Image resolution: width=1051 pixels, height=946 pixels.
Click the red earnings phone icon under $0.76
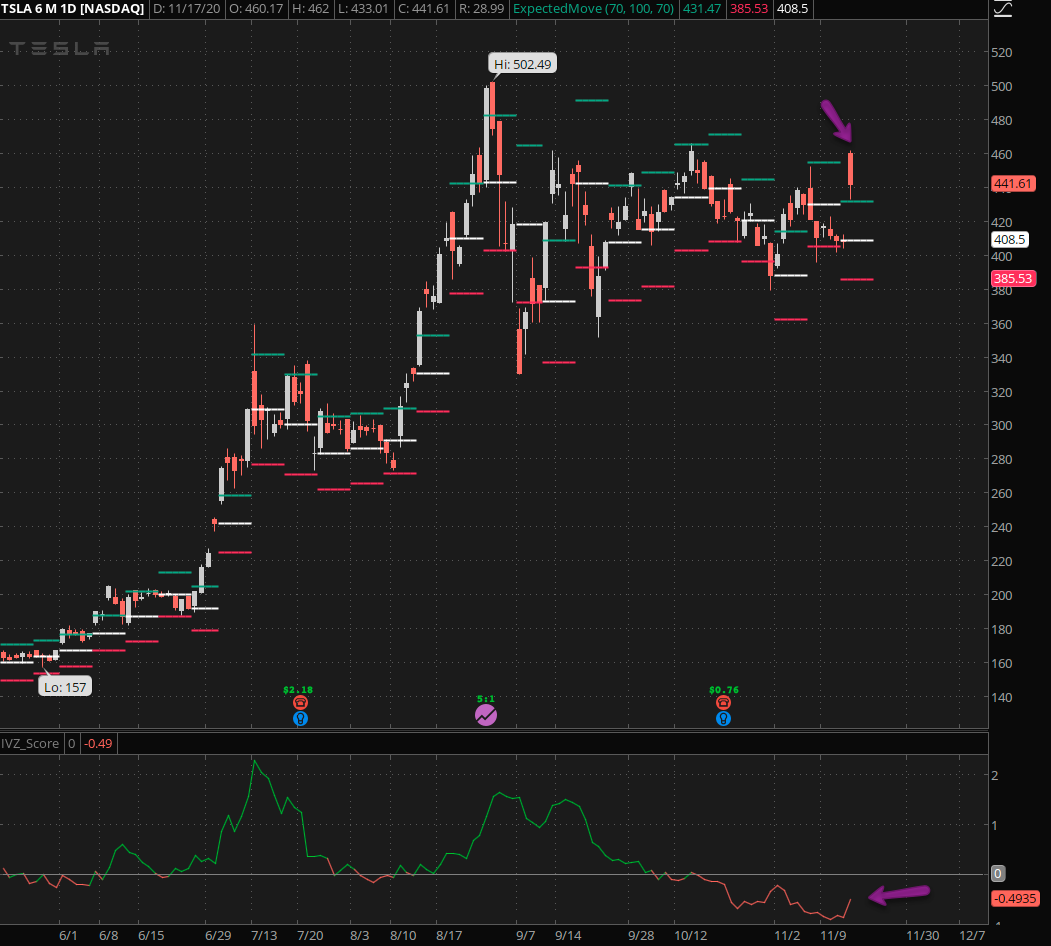[723, 703]
